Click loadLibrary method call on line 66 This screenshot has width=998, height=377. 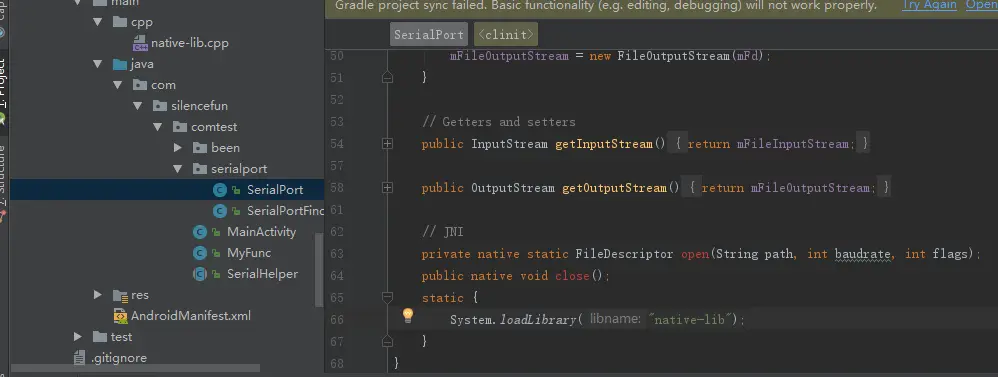[x=538, y=320]
